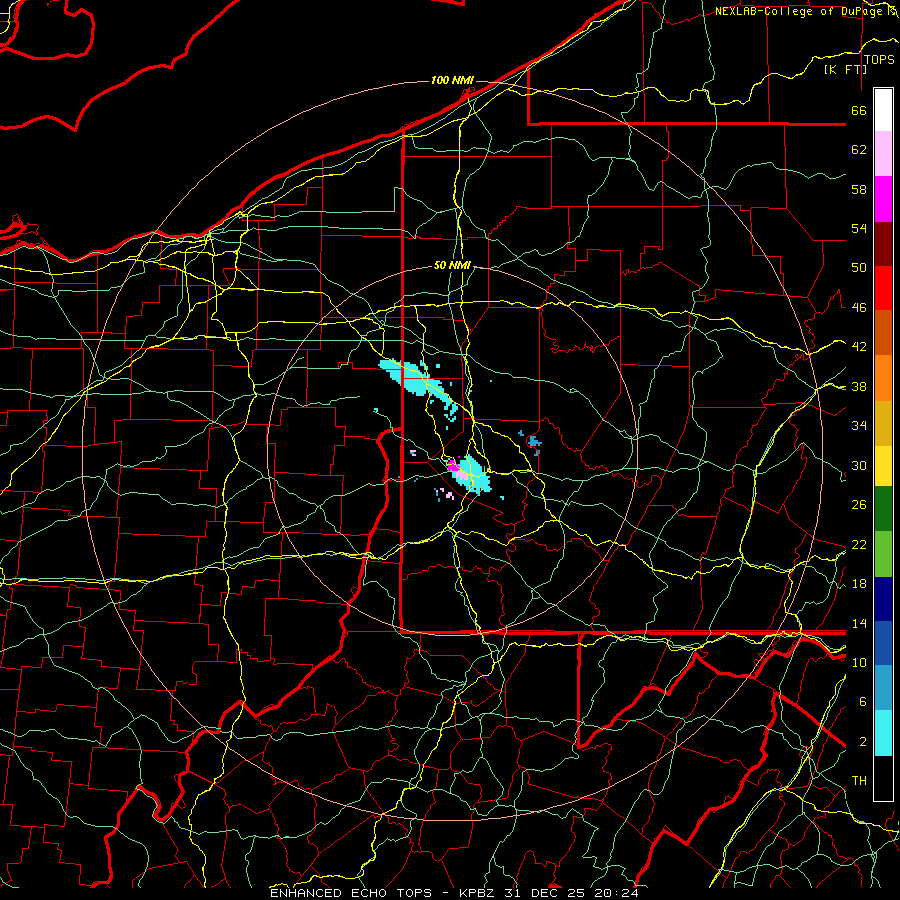Image resolution: width=900 pixels, height=900 pixels.
Task: Click the cyan swatch near the 2 label
Action: (883, 733)
